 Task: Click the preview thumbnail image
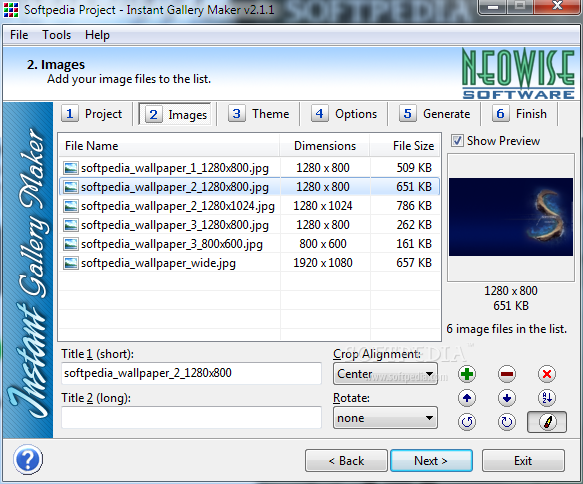[510, 217]
